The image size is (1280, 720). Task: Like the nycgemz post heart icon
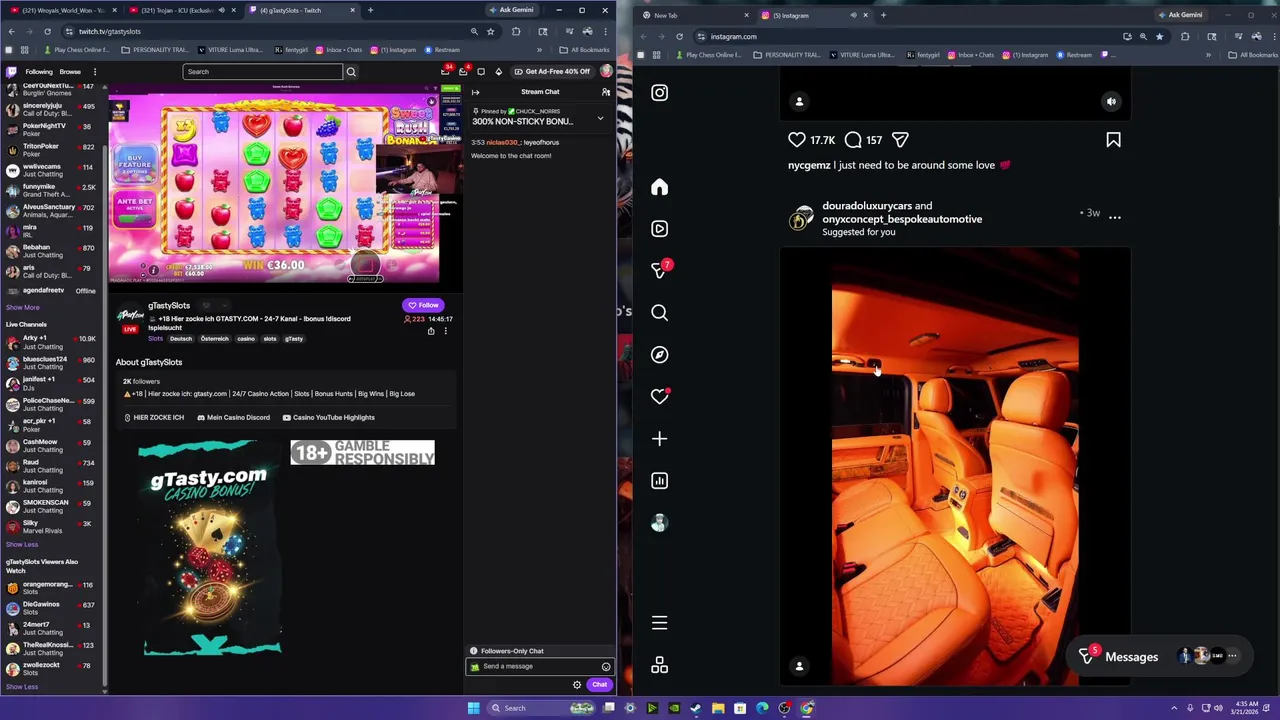(796, 140)
